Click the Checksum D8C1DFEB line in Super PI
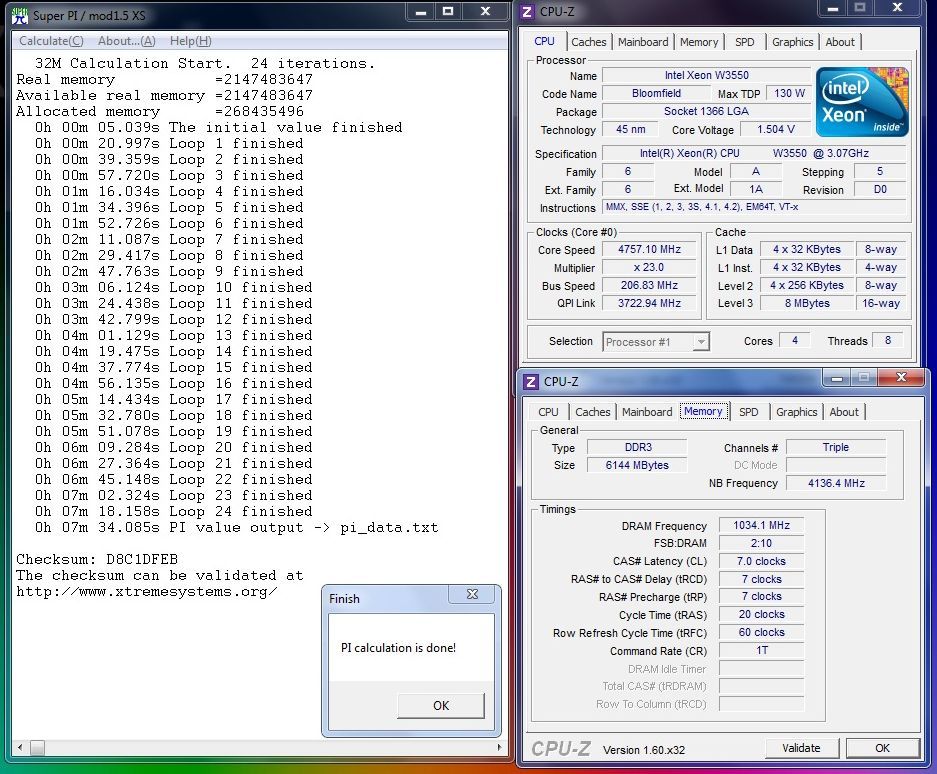The height and width of the screenshot is (774, 937). [x=97, y=559]
